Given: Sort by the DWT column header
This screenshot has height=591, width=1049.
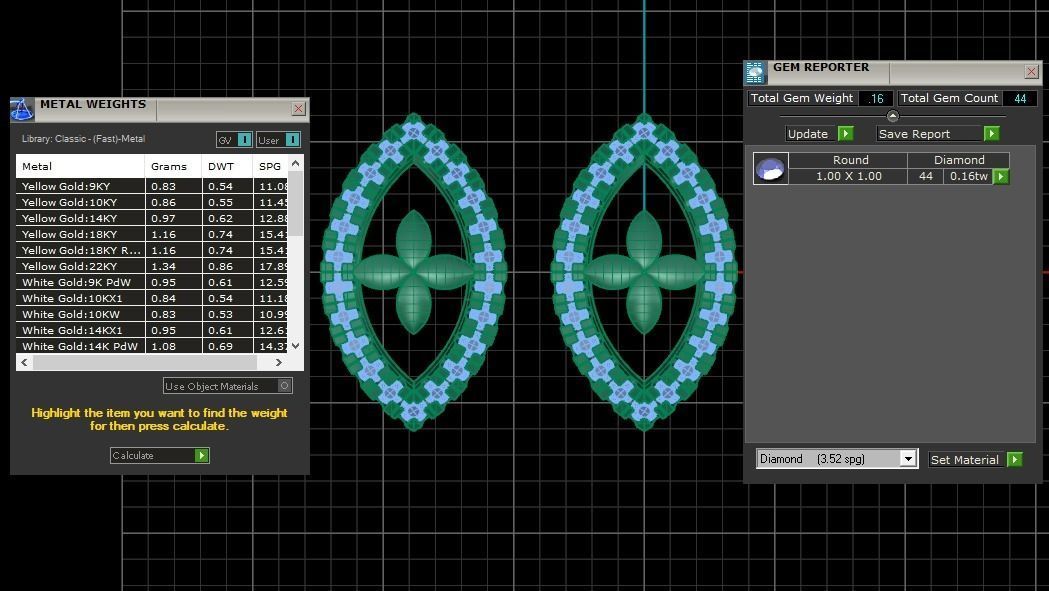Looking at the screenshot, I should click(227, 167).
